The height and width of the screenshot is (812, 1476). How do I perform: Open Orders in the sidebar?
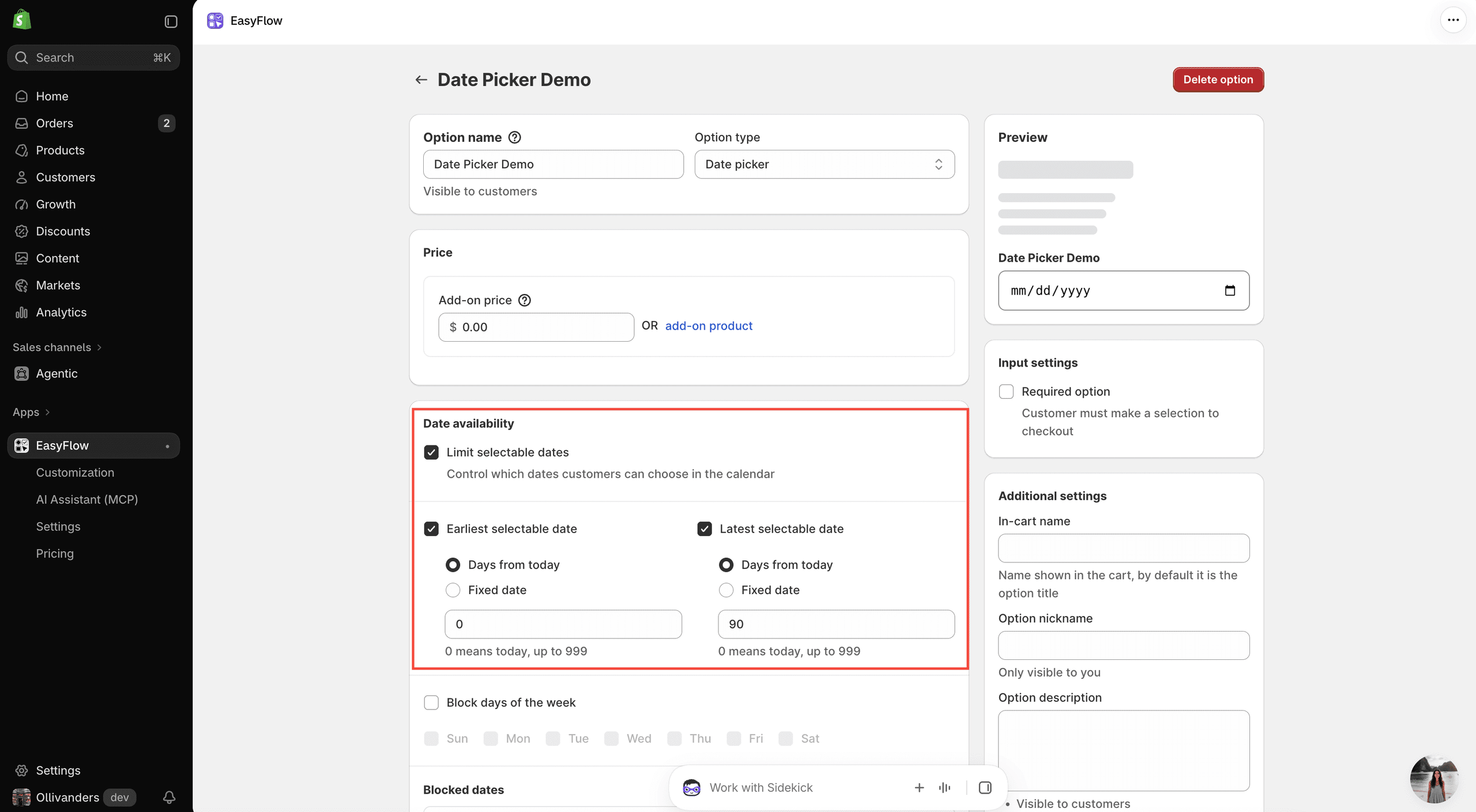(93, 123)
